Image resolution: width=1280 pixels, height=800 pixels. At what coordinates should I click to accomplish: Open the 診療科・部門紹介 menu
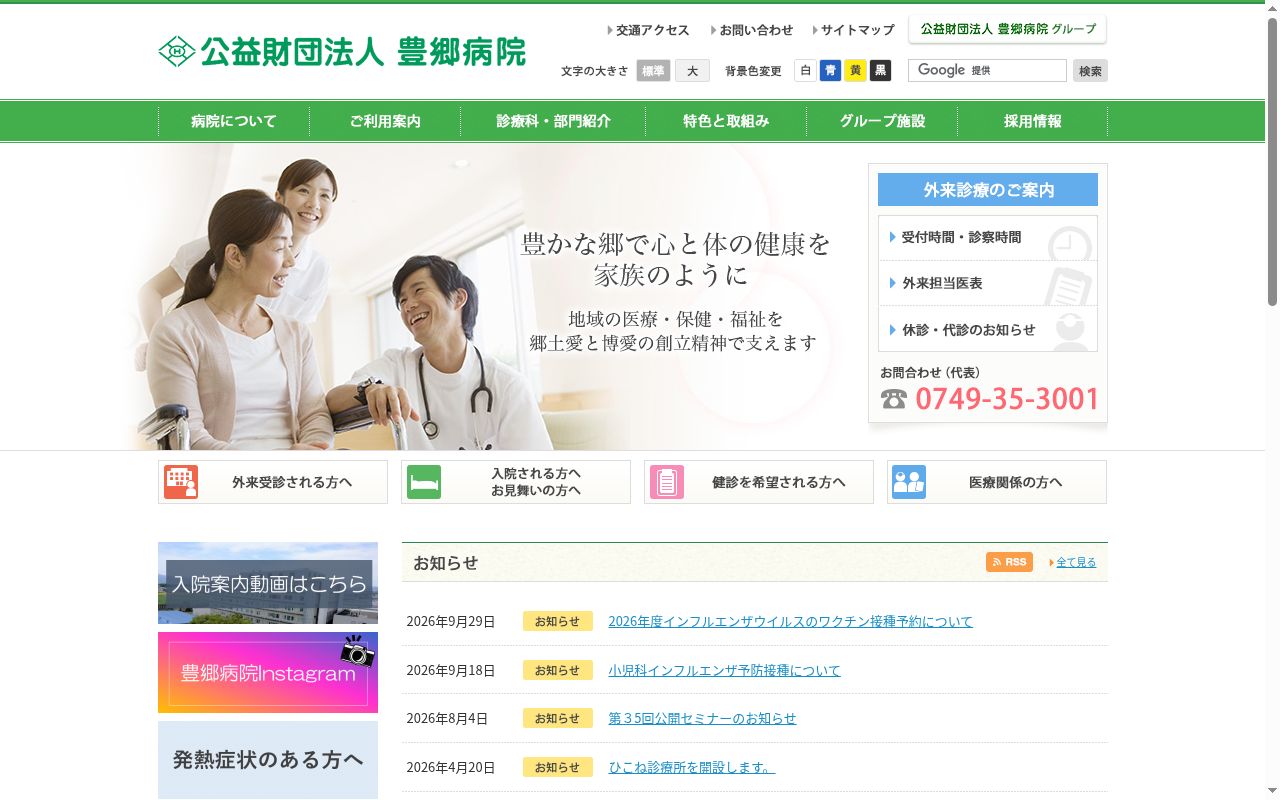pos(553,121)
